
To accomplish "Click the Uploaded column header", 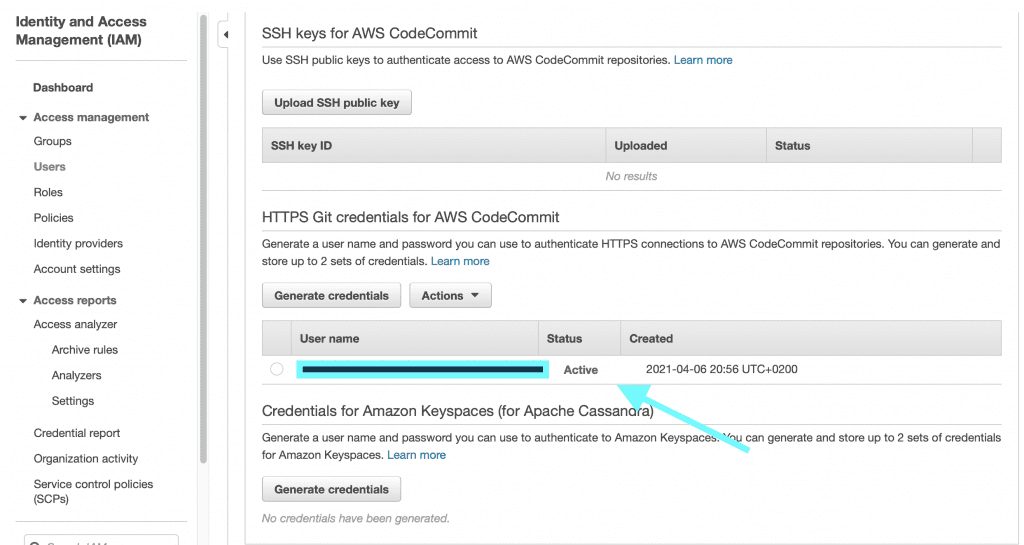I will 686,146.
